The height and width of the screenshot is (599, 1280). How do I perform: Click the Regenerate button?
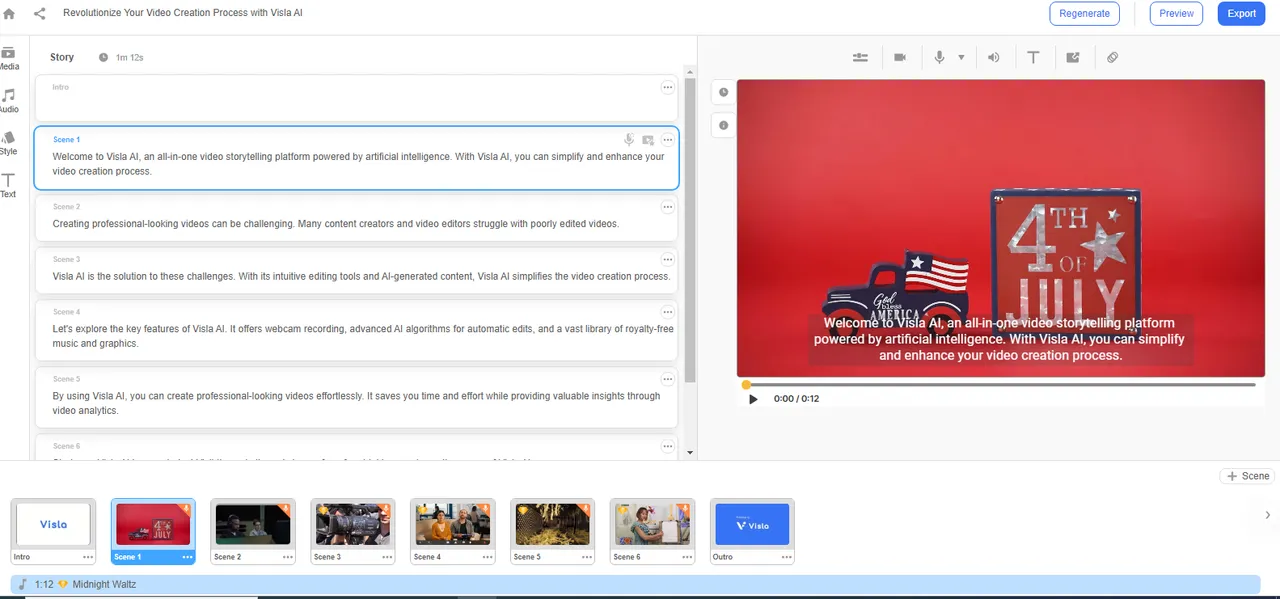click(x=1084, y=14)
